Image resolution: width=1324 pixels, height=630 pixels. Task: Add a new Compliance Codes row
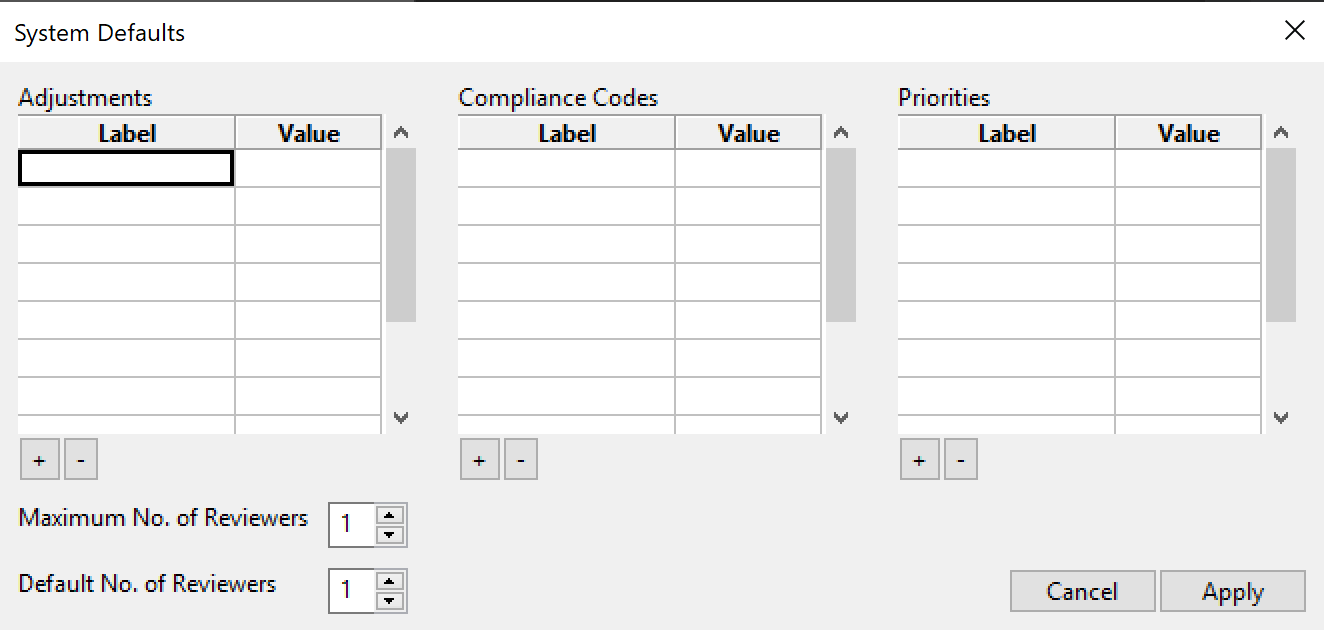[x=479, y=460]
